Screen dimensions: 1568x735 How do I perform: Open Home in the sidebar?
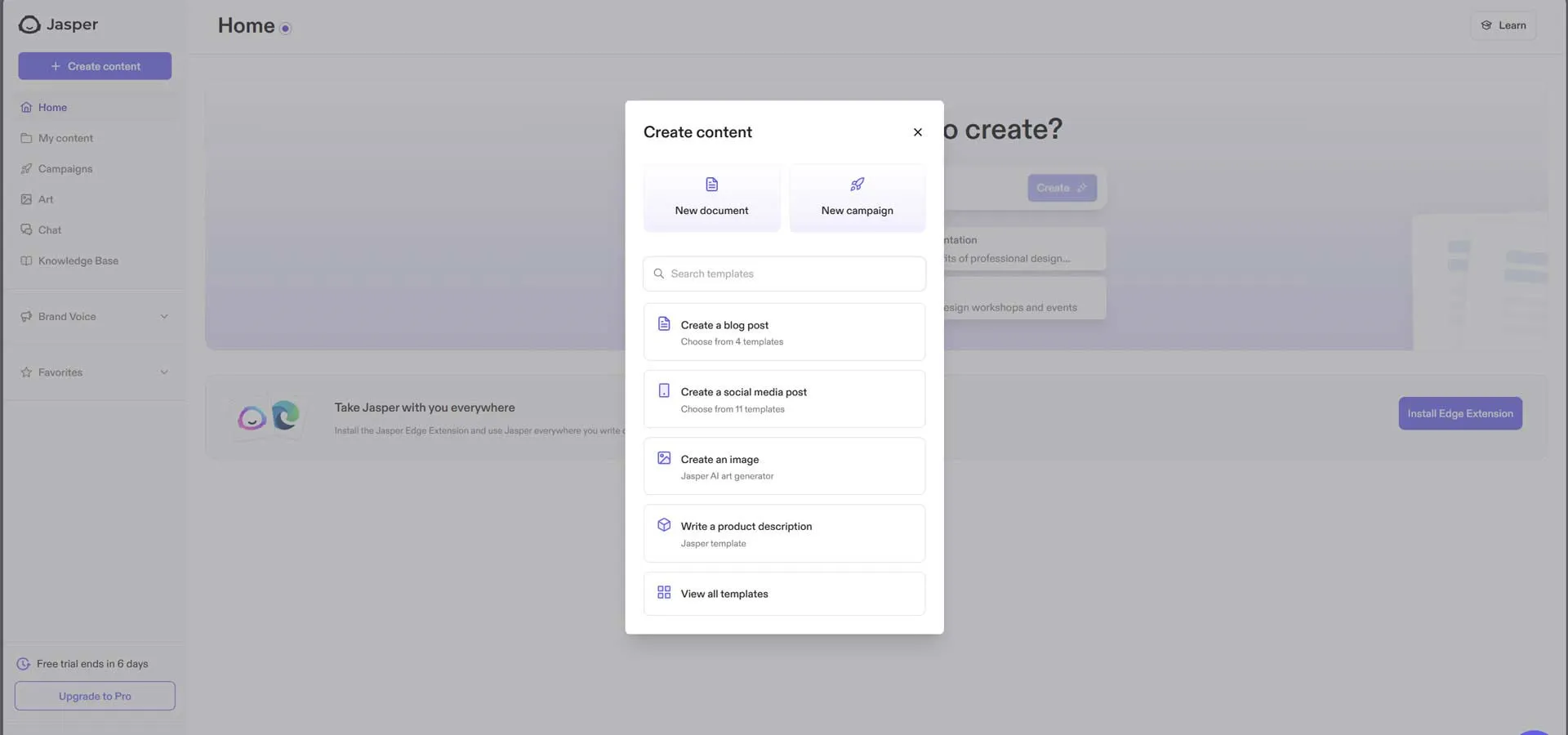(x=95, y=107)
